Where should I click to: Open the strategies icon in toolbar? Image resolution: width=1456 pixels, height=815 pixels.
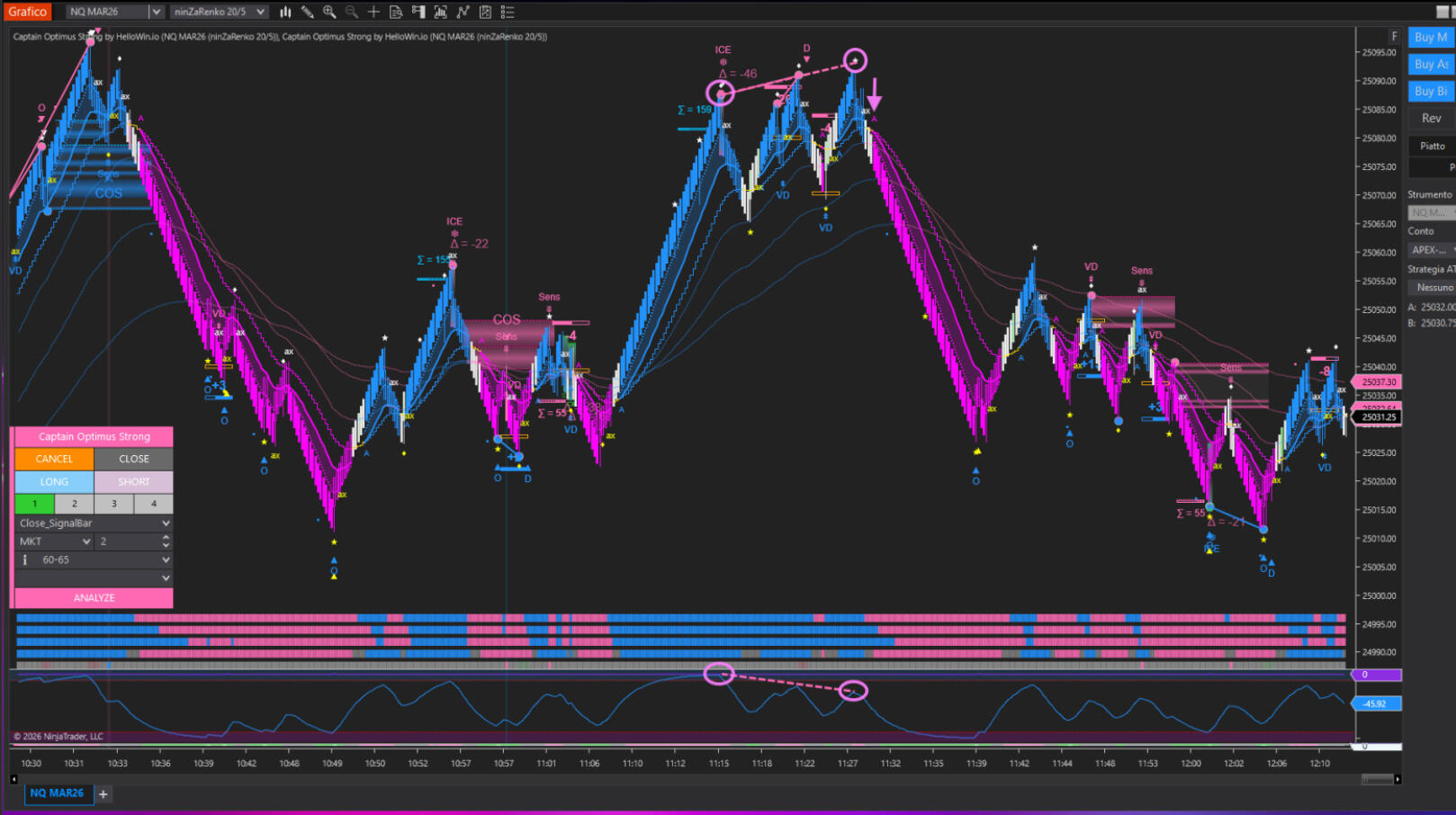[485, 12]
